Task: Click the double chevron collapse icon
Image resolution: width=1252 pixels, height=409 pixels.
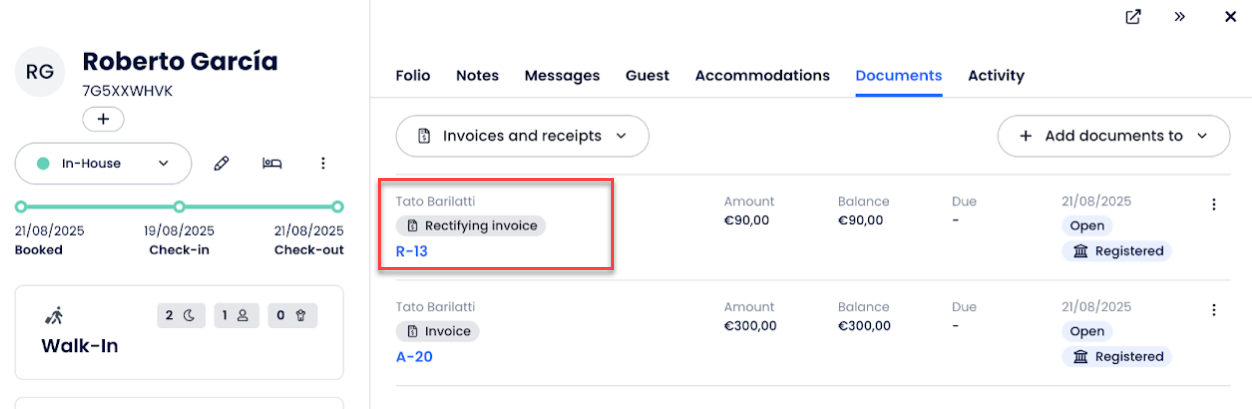Action: [x=1180, y=17]
